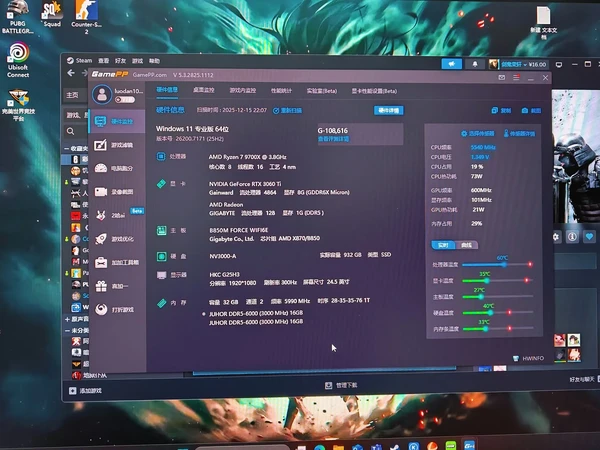Open the Ubisoft Connect desktop shortcut

point(18,60)
